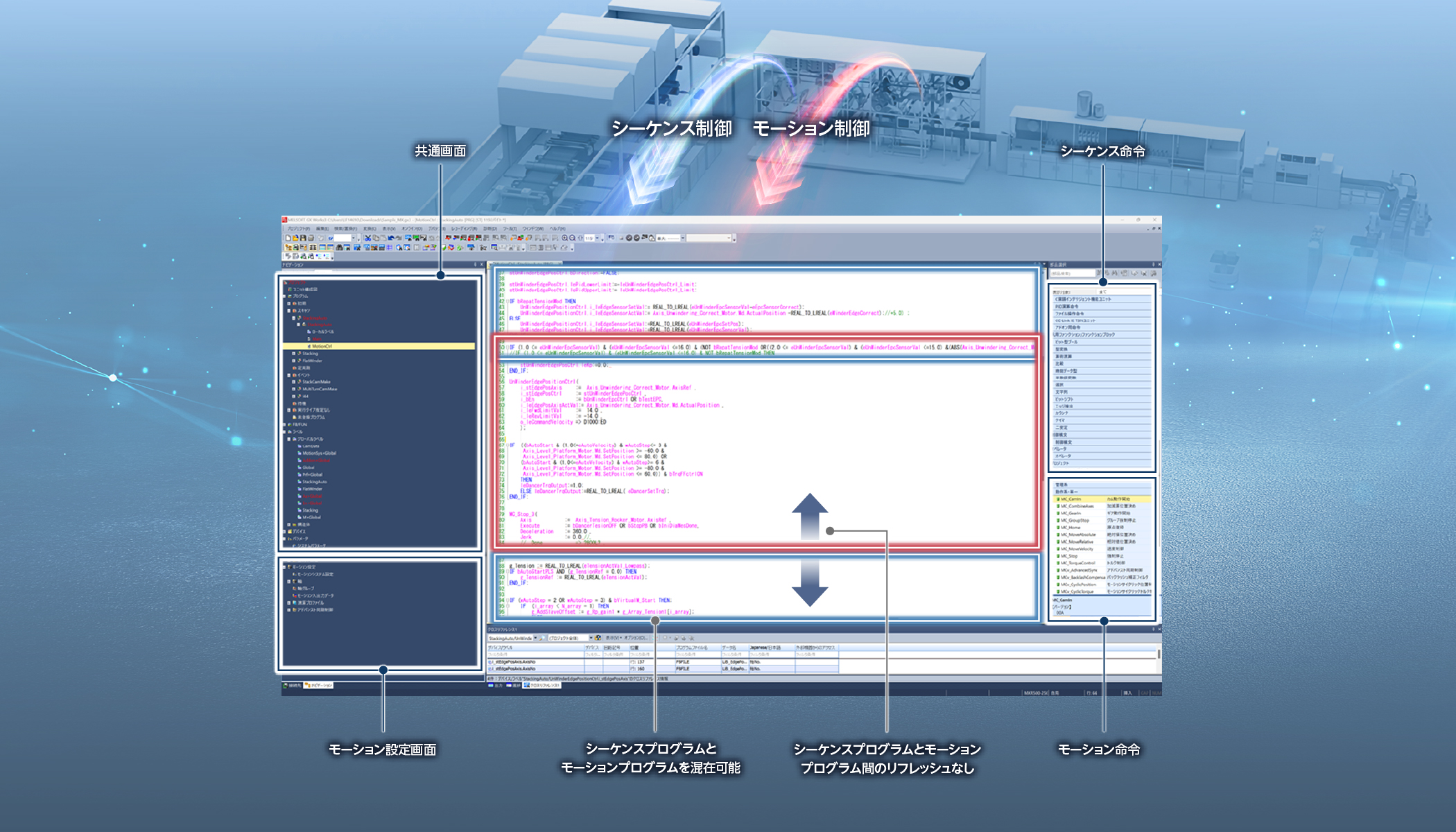1456x832 pixels.
Task: Open the zoom percentage dropdown in toolbar
Action: (597, 238)
